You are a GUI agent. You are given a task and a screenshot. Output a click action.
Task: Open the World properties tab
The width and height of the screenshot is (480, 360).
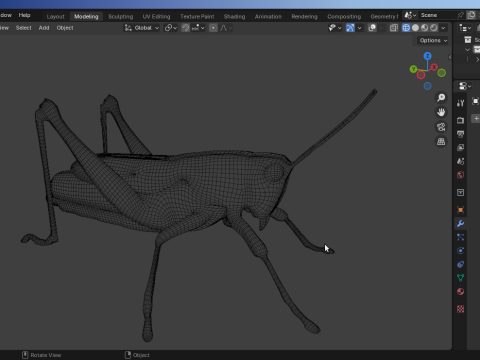coord(461,175)
